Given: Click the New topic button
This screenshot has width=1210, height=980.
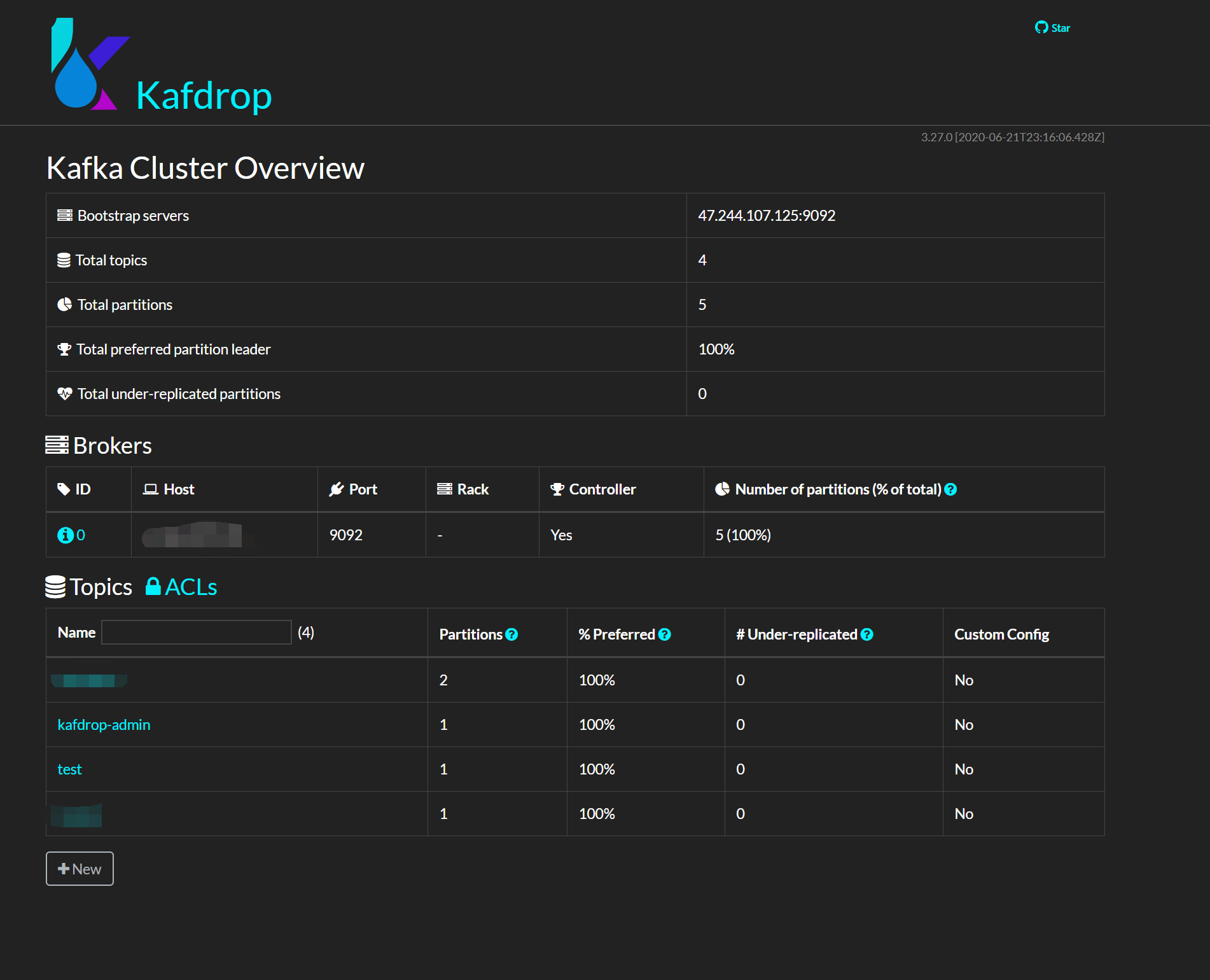Looking at the screenshot, I should [80, 869].
